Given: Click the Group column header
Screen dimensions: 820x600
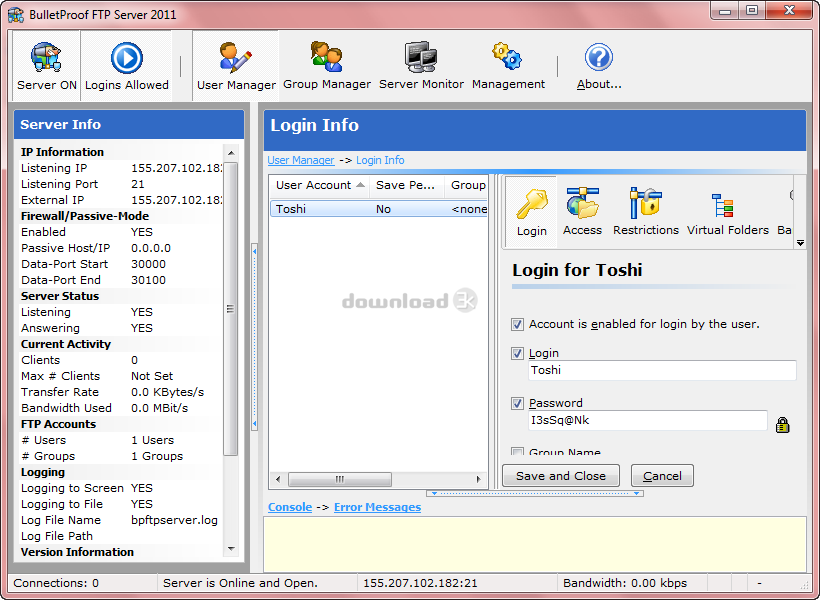Looking at the screenshot, I should pos(466,185).
